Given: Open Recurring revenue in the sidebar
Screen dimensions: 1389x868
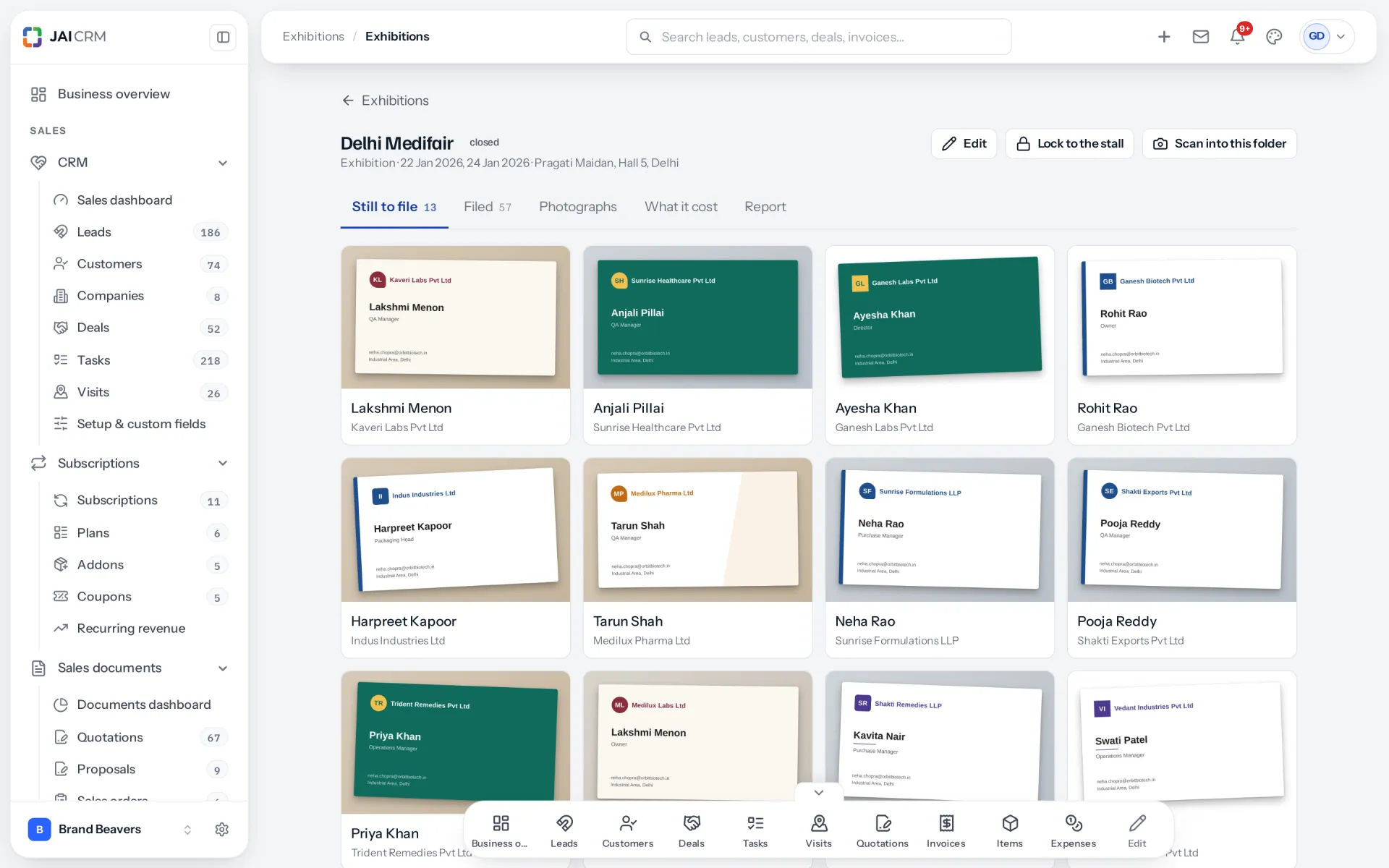Looking at the screenshot, I should (x=141, y=629).
